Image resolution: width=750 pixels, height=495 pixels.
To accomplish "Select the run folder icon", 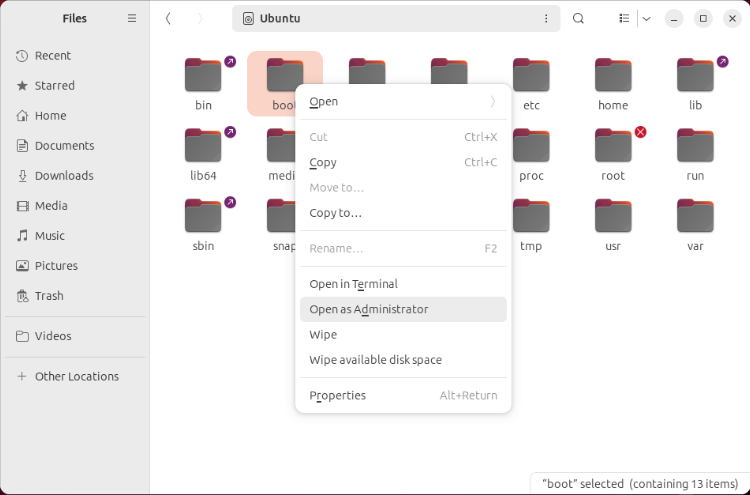I will 695,145.
